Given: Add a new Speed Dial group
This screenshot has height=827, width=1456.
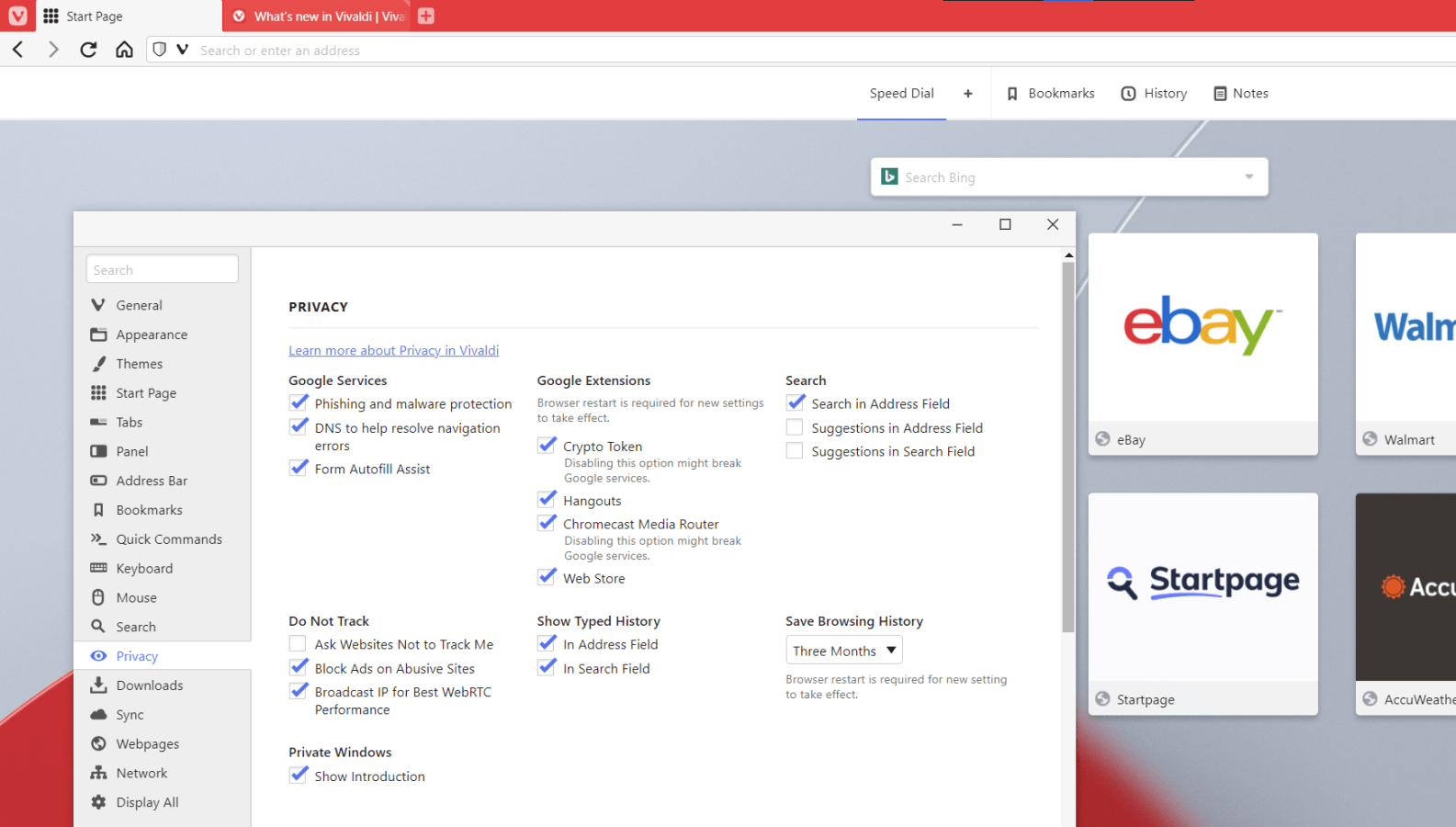Looking at the screenshot, I should 968,94.
